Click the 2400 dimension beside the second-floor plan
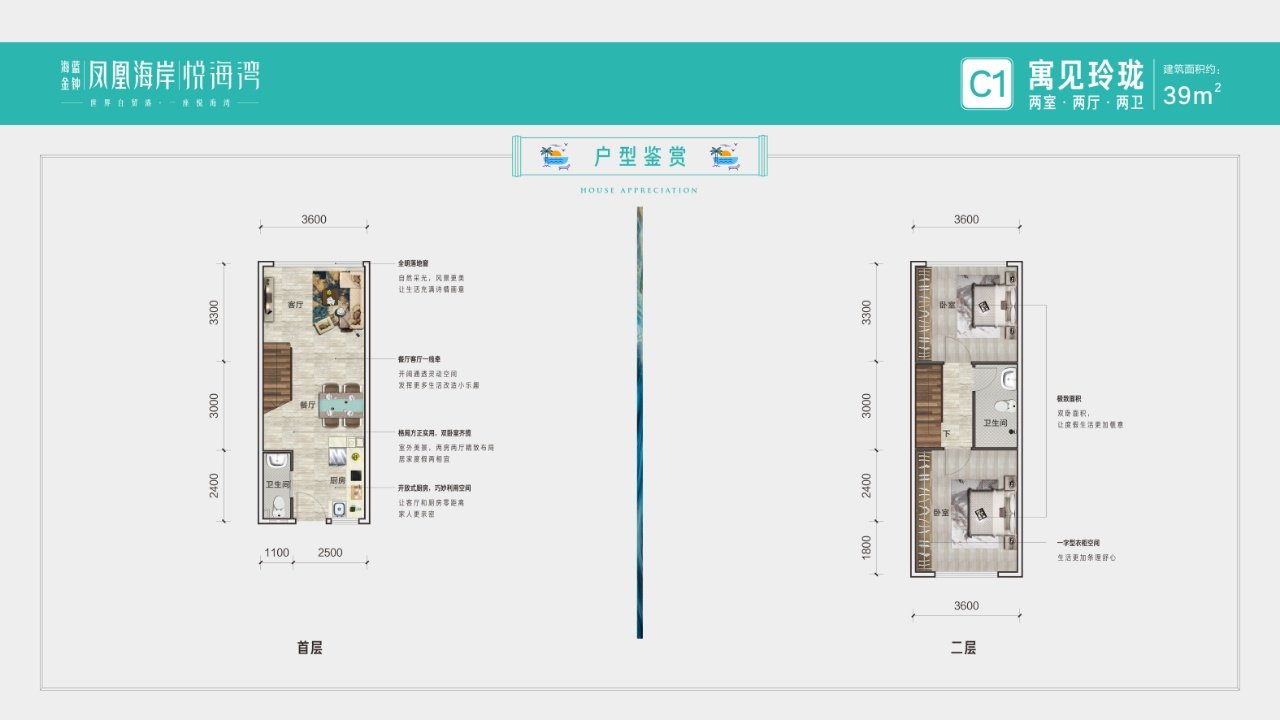 point(866,486)
